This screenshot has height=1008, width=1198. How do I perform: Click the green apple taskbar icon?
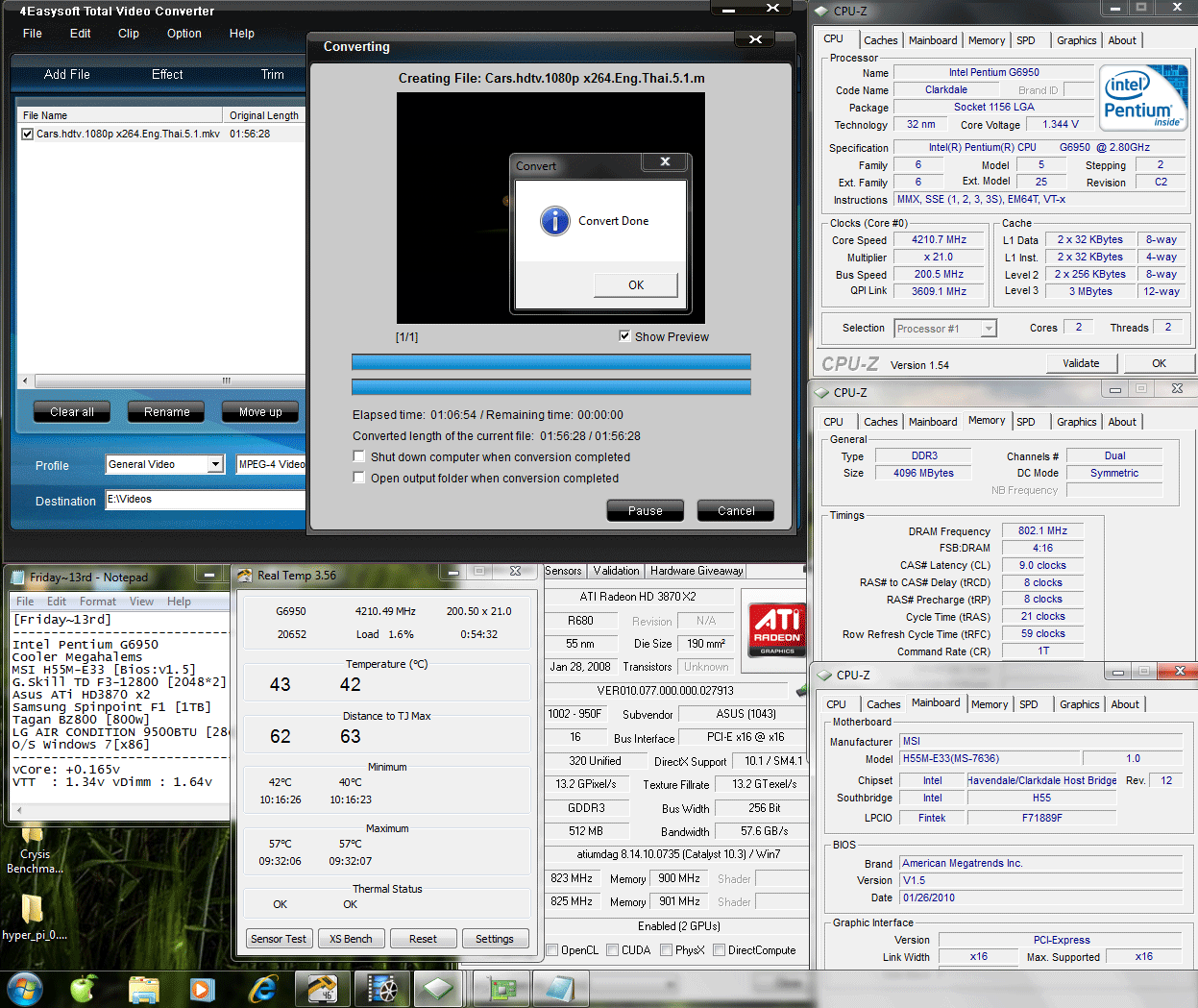click(84, 988)
